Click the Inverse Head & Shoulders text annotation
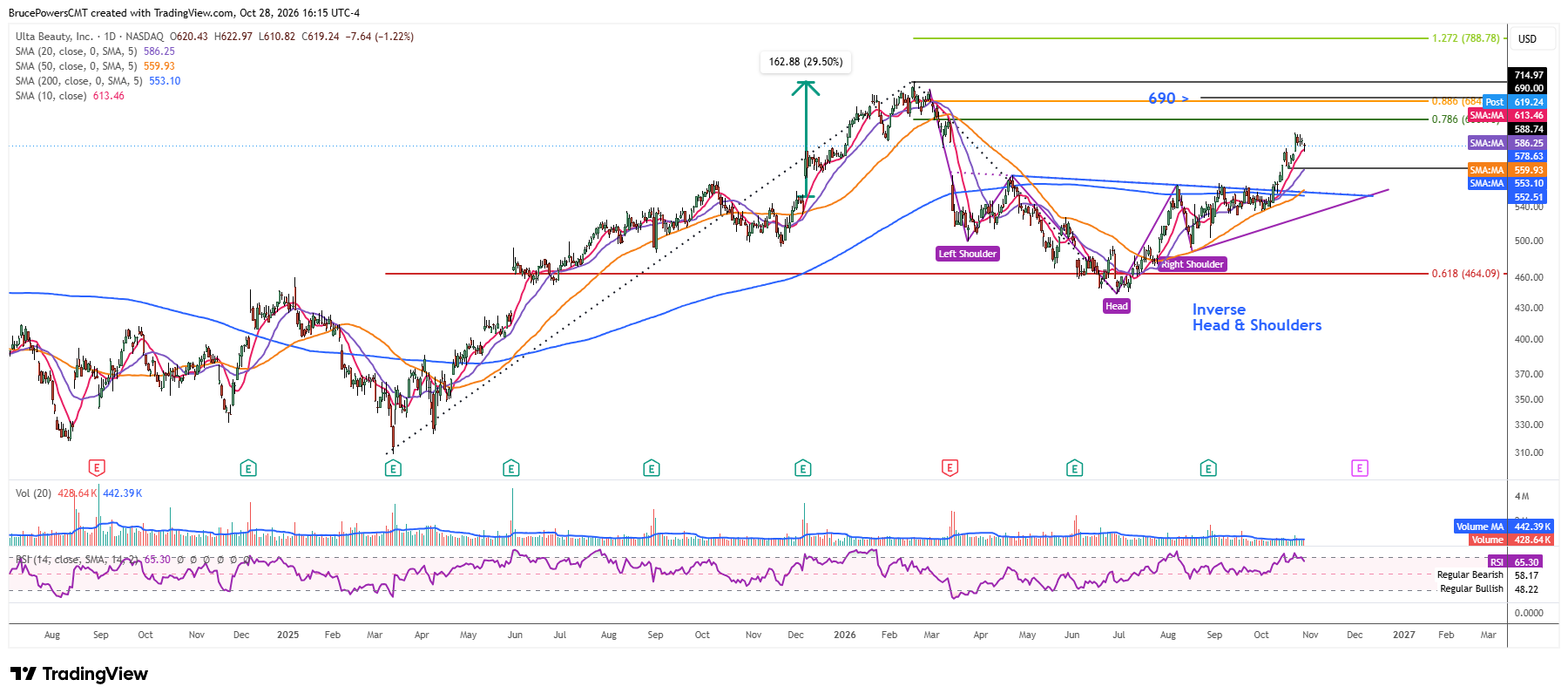1568x700 pixels. tap(1256, 317)
